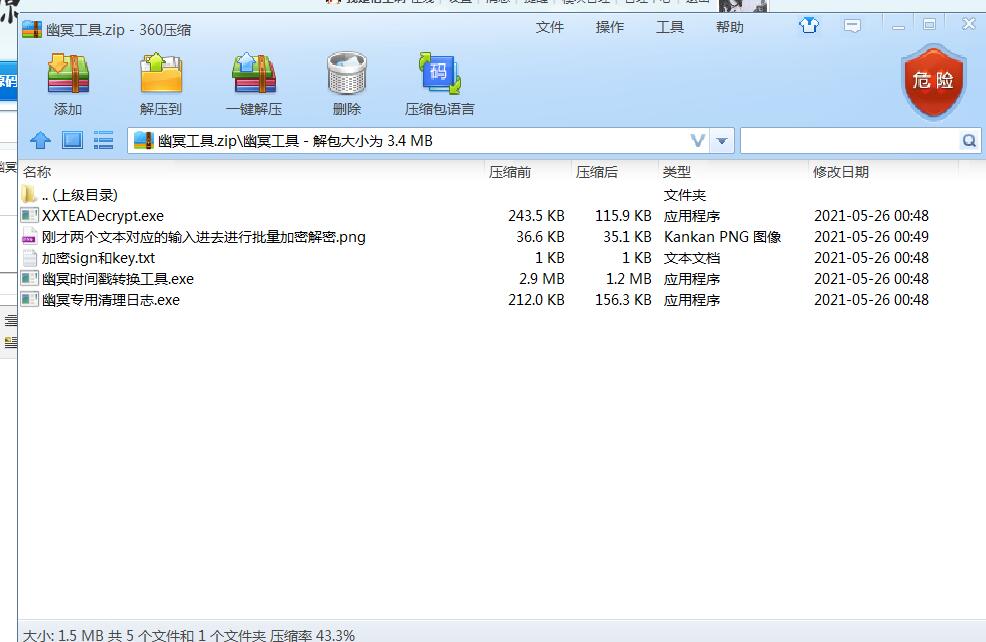Click the search magnifier icon

pyautogui.click(x=969, y=141)
